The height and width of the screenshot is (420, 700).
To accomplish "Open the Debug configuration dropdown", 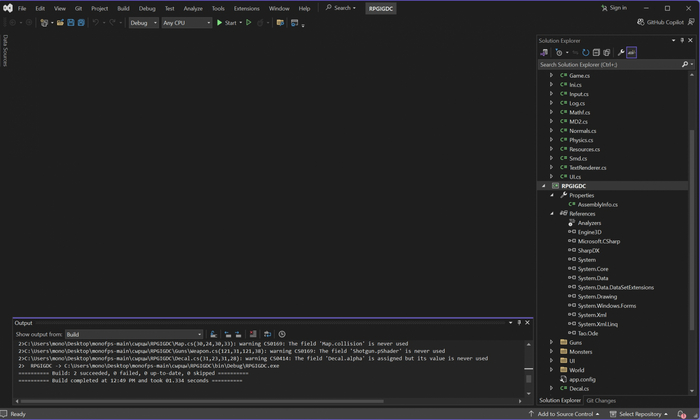I will point(143,23).
